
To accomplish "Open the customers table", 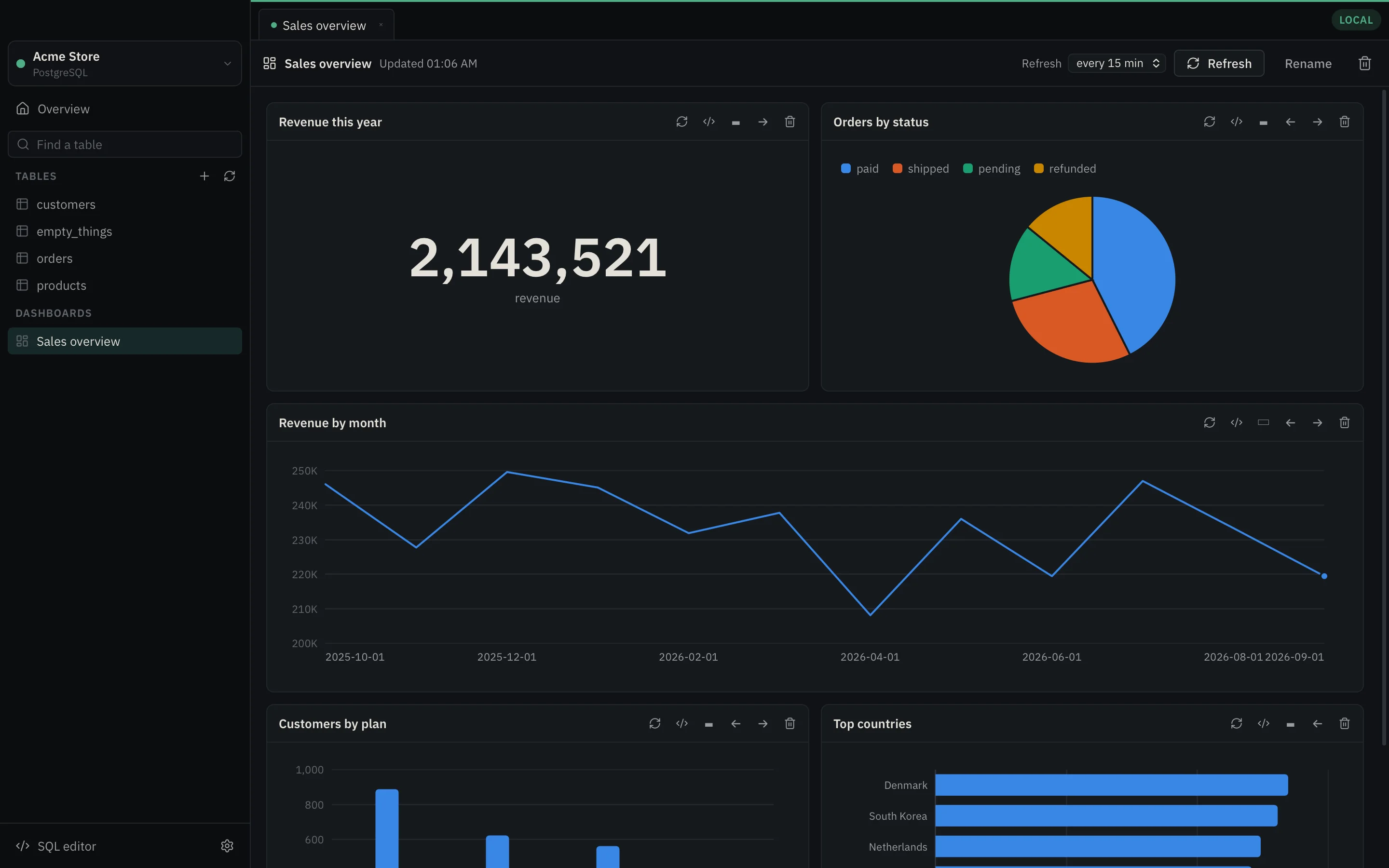I will 124,204.
